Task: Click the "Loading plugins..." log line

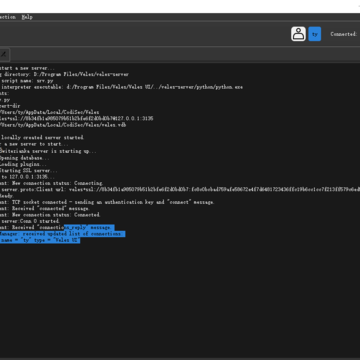Action: pyautogui.click(x=23, y=164)
